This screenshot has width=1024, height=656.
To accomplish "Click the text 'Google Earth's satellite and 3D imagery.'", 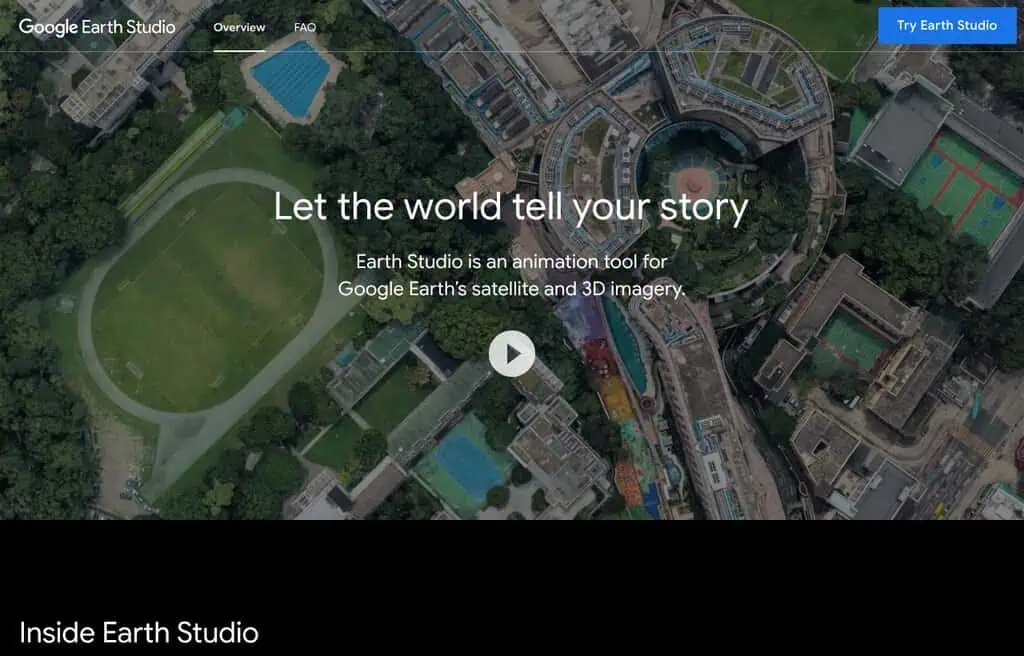I will click(x=511, y=289).
